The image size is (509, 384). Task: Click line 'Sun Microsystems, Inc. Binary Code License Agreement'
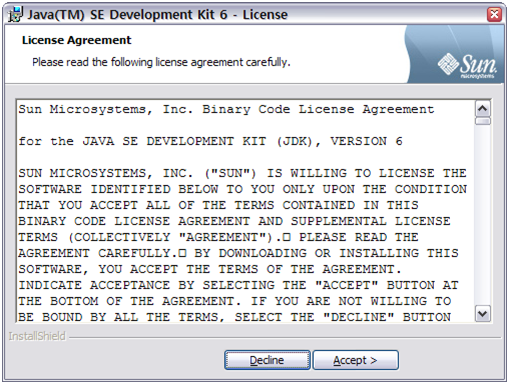coord(226,109)
